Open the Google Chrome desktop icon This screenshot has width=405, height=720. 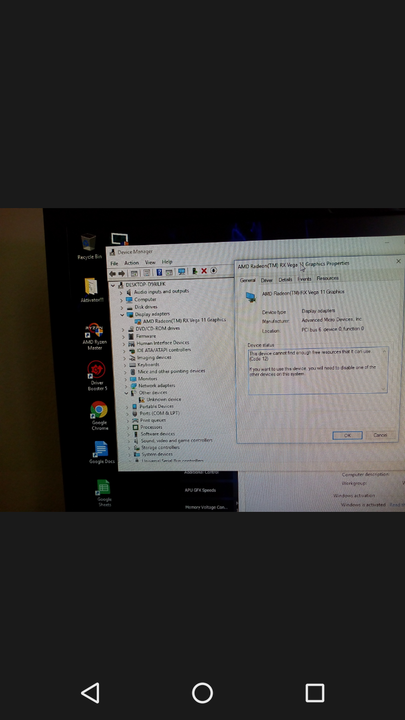pos(99,416)
